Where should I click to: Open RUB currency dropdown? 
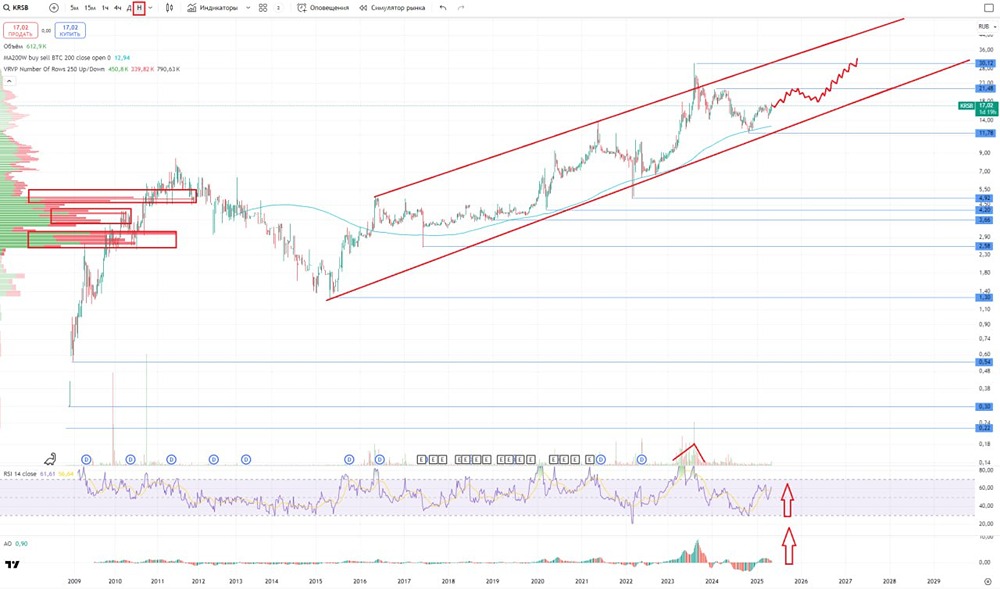pyautogui.click(x=986, y=27)
